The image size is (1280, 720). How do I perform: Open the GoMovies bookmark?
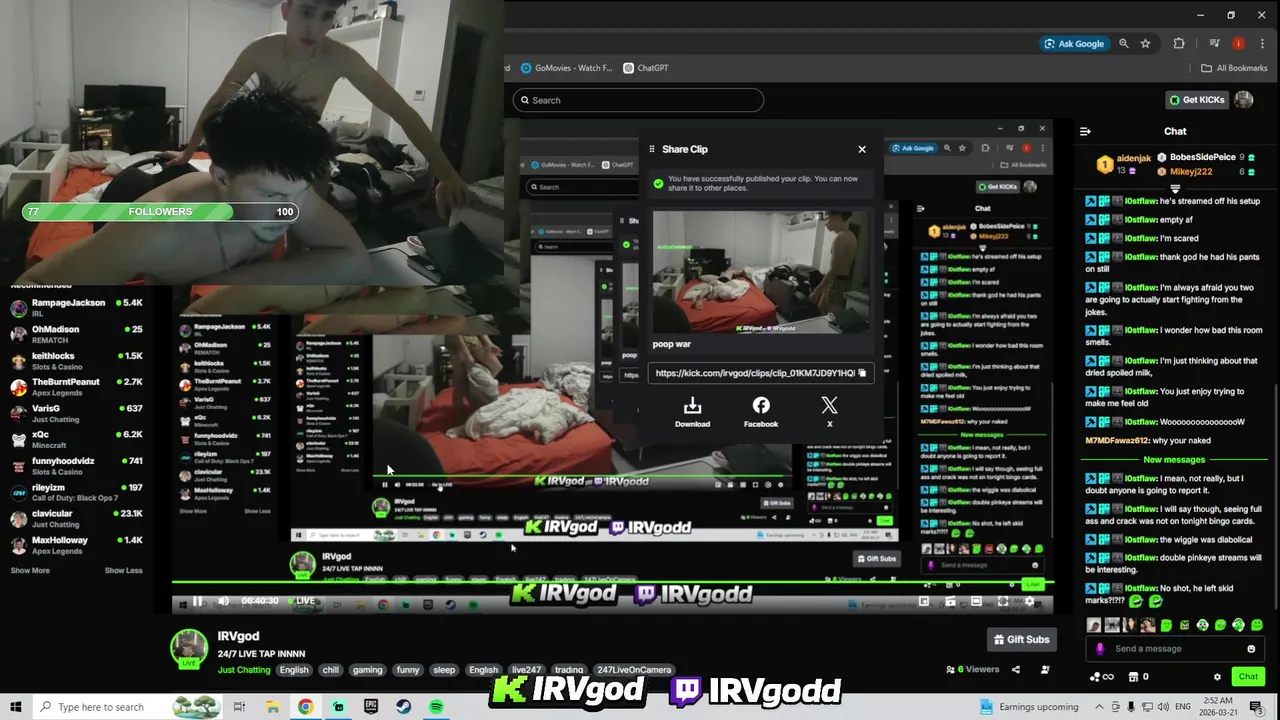pyautogui.click(x=566, y=68)
